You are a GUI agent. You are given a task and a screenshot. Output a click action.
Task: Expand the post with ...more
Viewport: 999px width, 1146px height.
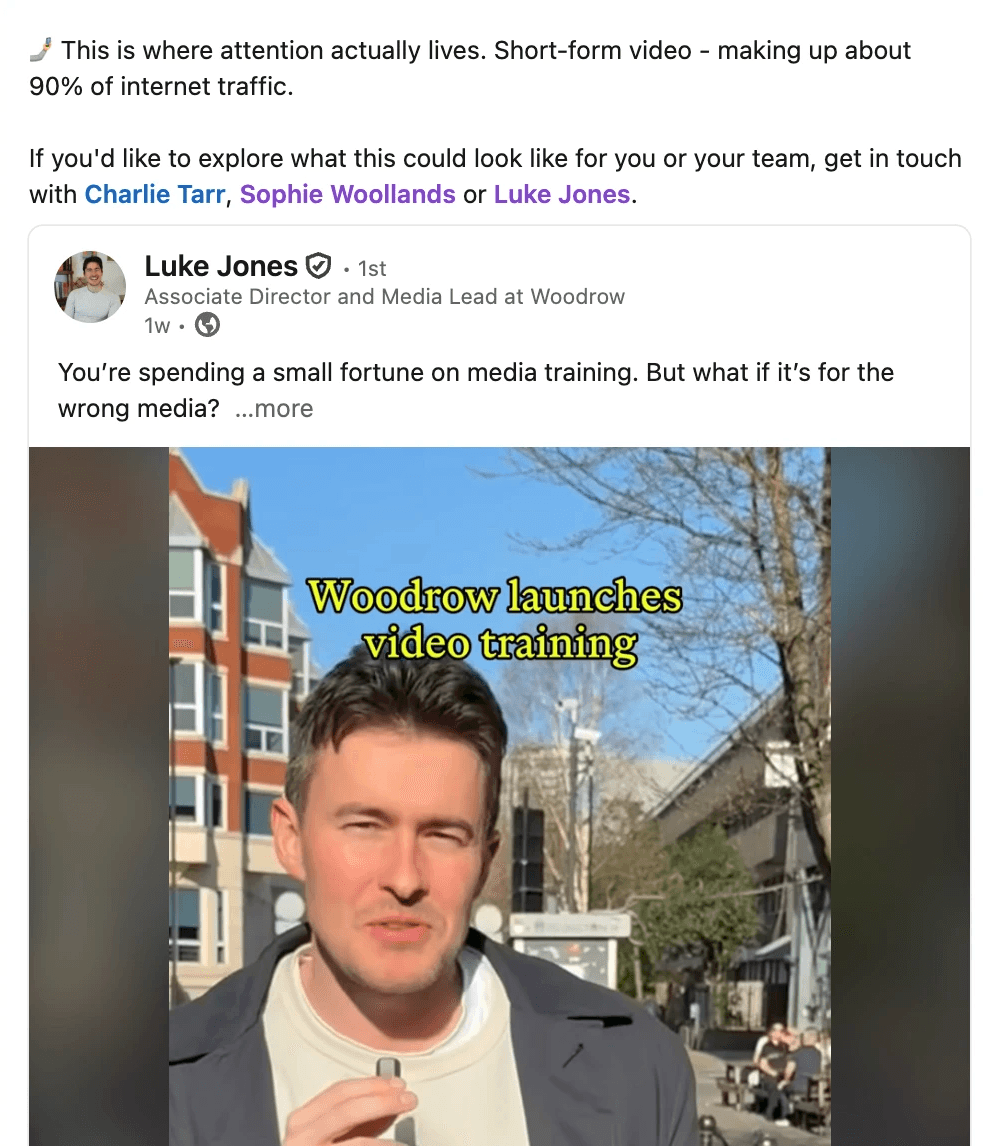point(274,409)
